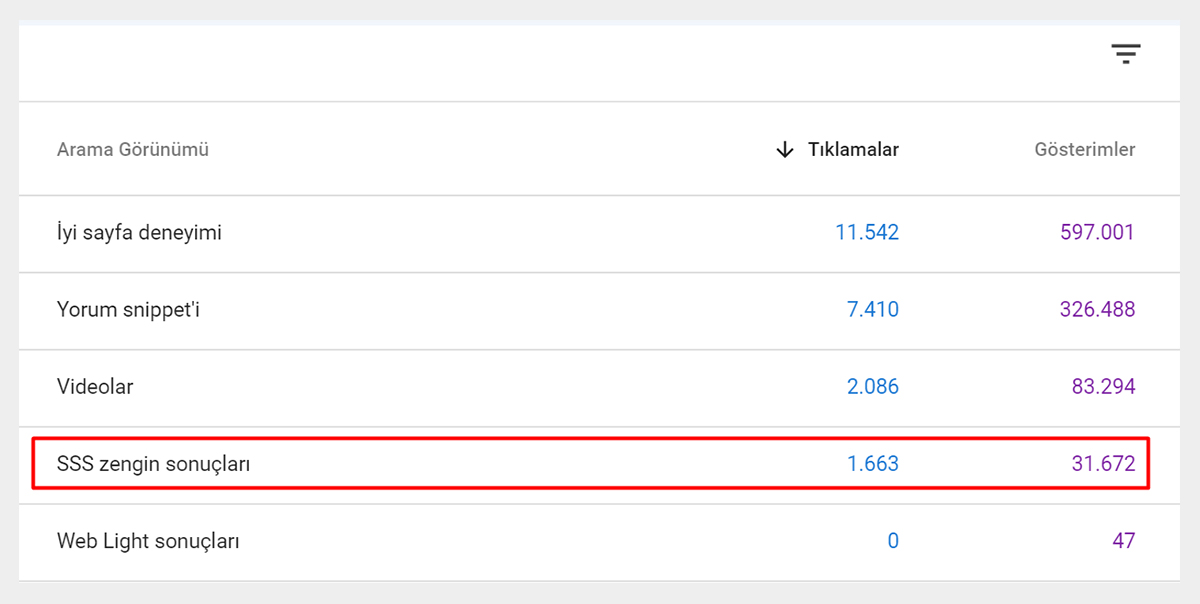Click the 11.542 clicks value
This screenshot has height=604, width=1200.
(867, 233)
